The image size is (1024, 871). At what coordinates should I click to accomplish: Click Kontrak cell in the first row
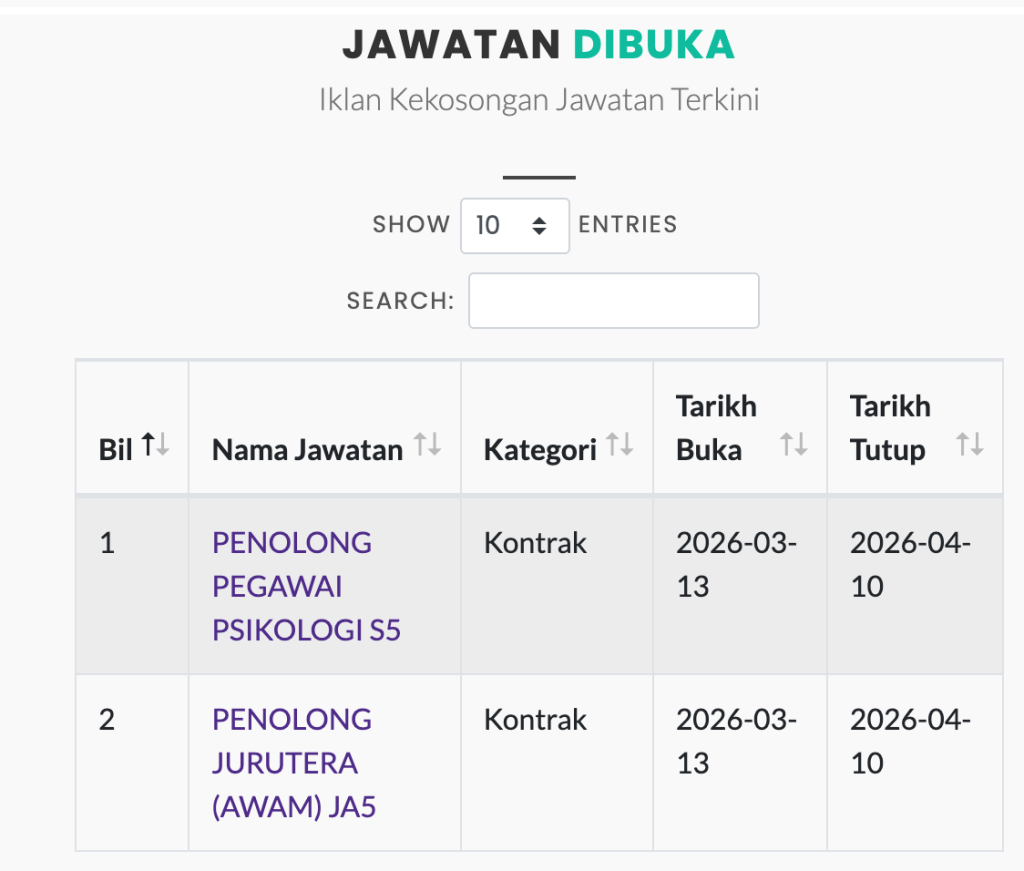click(x=535, y=544)
